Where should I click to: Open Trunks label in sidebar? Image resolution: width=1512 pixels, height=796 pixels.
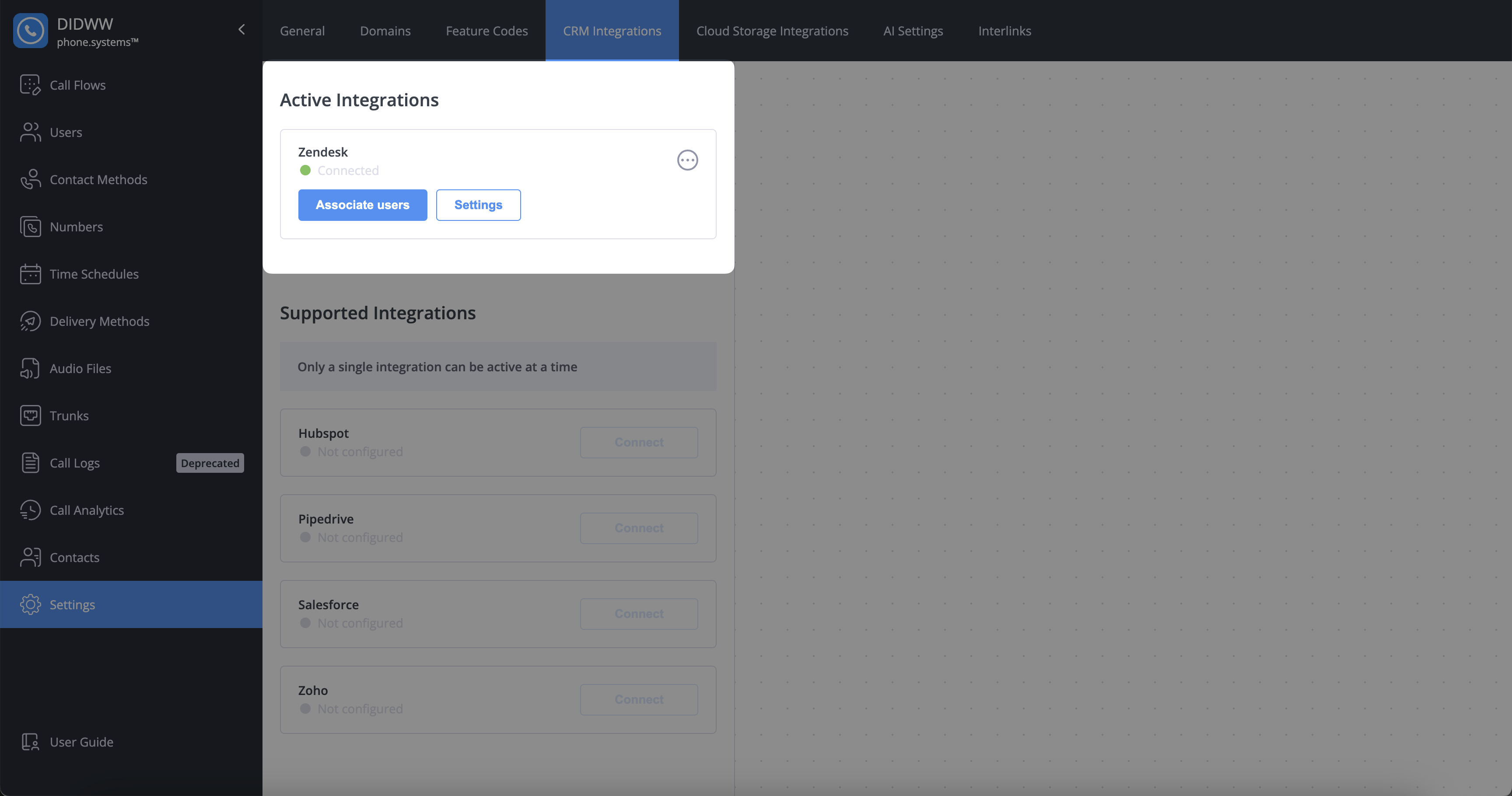69,415
